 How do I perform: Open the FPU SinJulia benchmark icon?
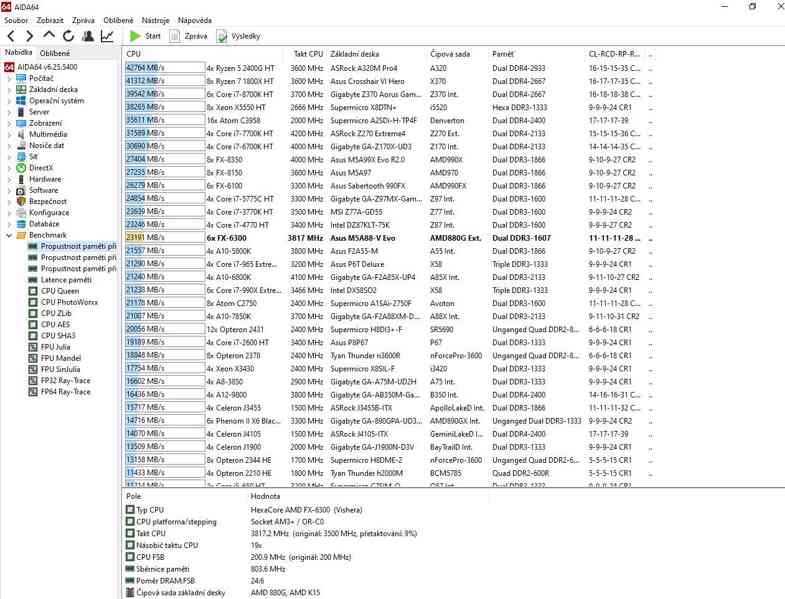(33, 369)
